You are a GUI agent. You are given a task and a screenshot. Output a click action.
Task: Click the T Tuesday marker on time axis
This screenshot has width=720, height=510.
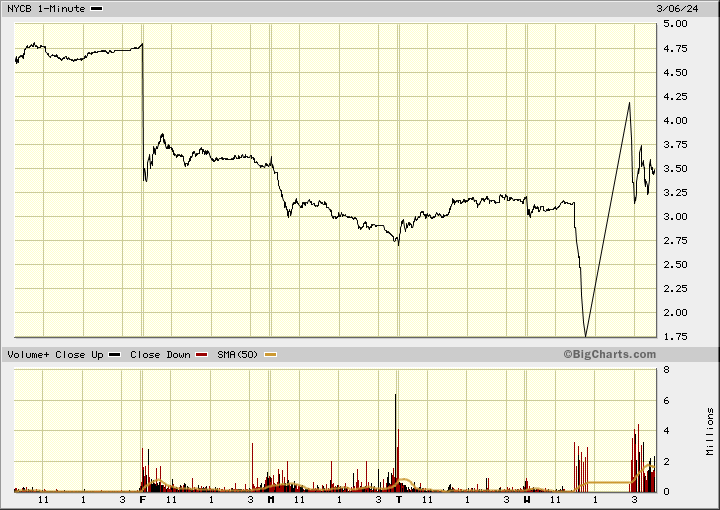[x=399, y=499]
